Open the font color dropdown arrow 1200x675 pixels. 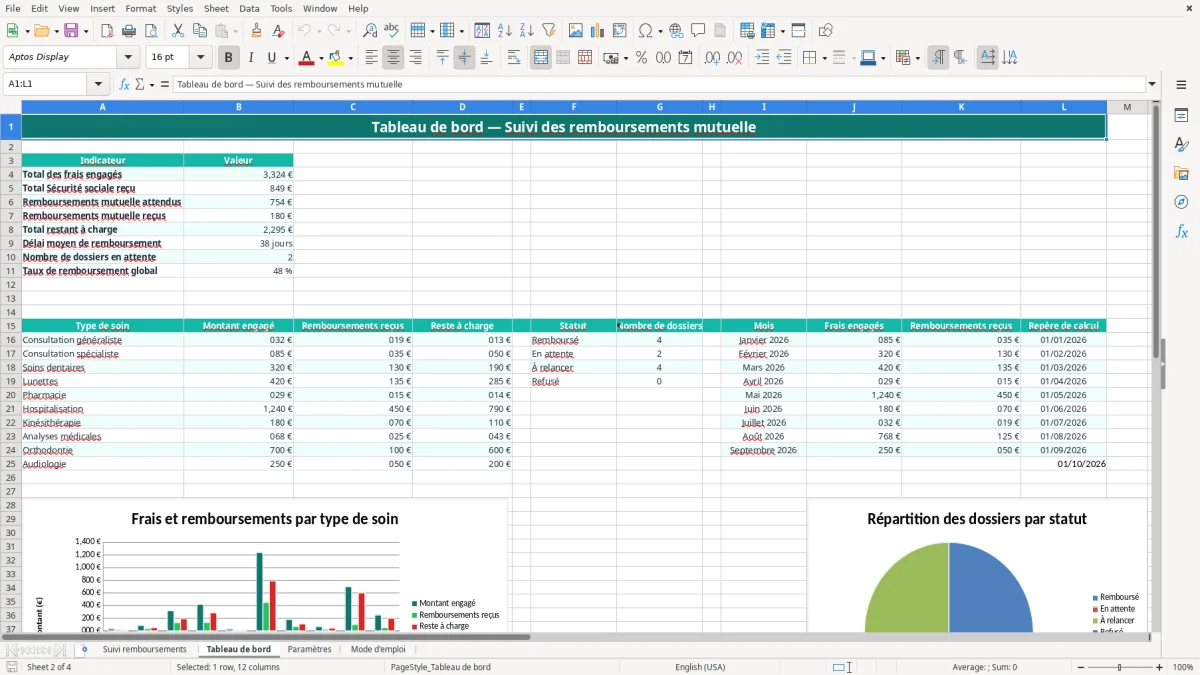tap(320, 58)
